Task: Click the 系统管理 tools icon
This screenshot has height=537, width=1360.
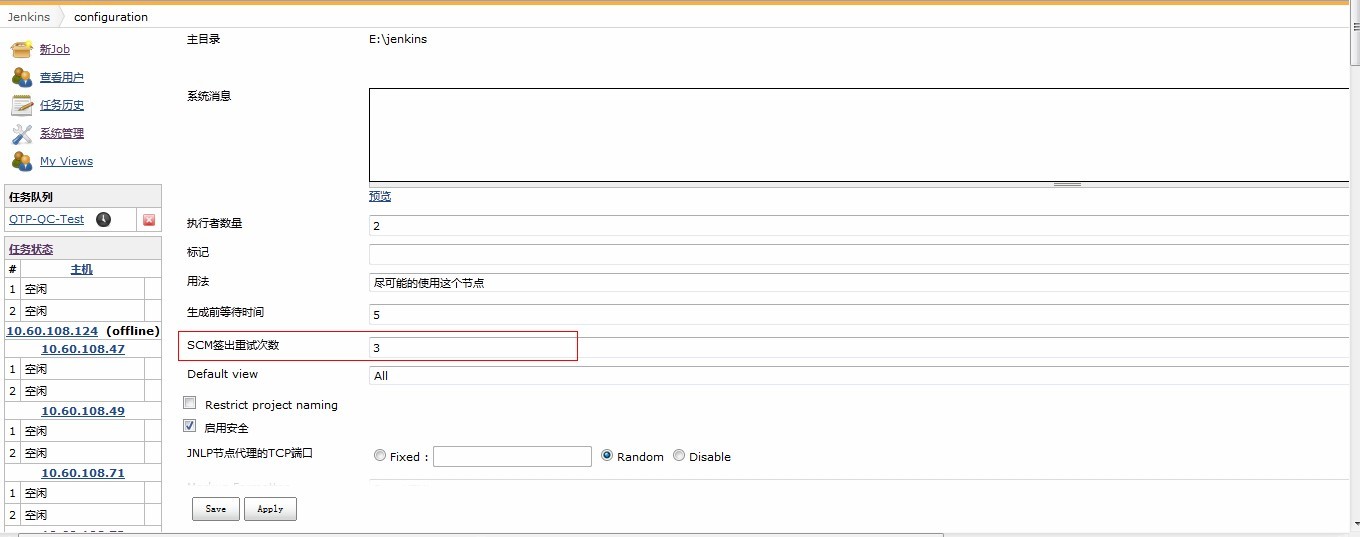Action: tap(22, 133)
